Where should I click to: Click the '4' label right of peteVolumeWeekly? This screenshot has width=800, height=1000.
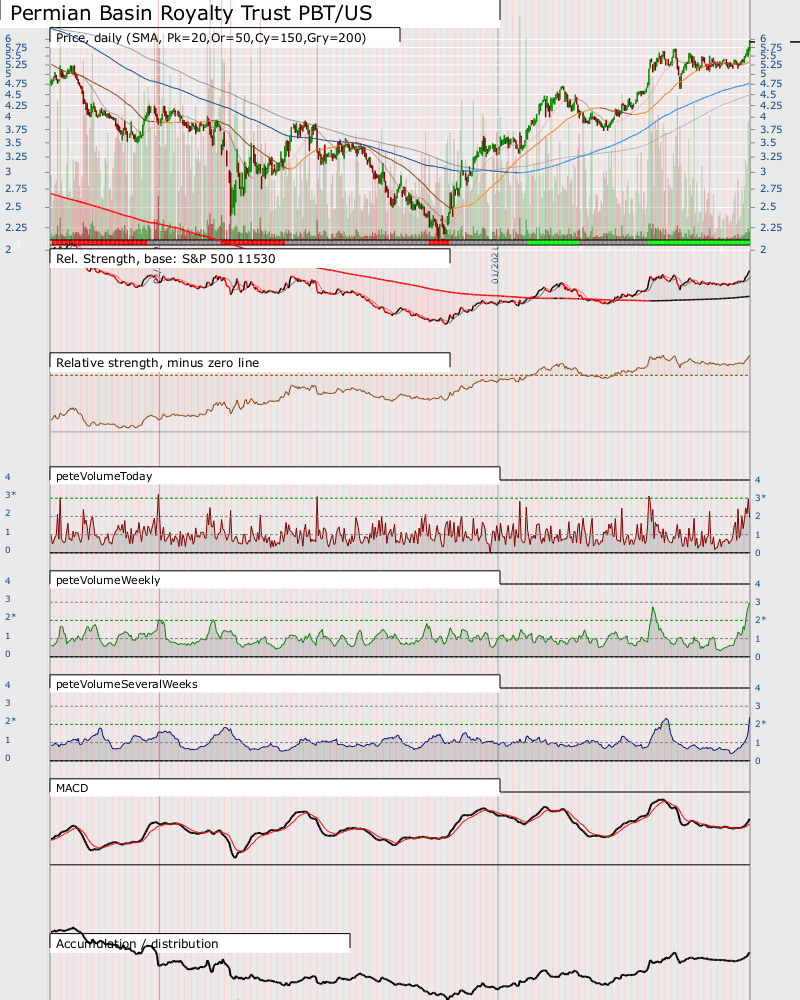point(758,584)
